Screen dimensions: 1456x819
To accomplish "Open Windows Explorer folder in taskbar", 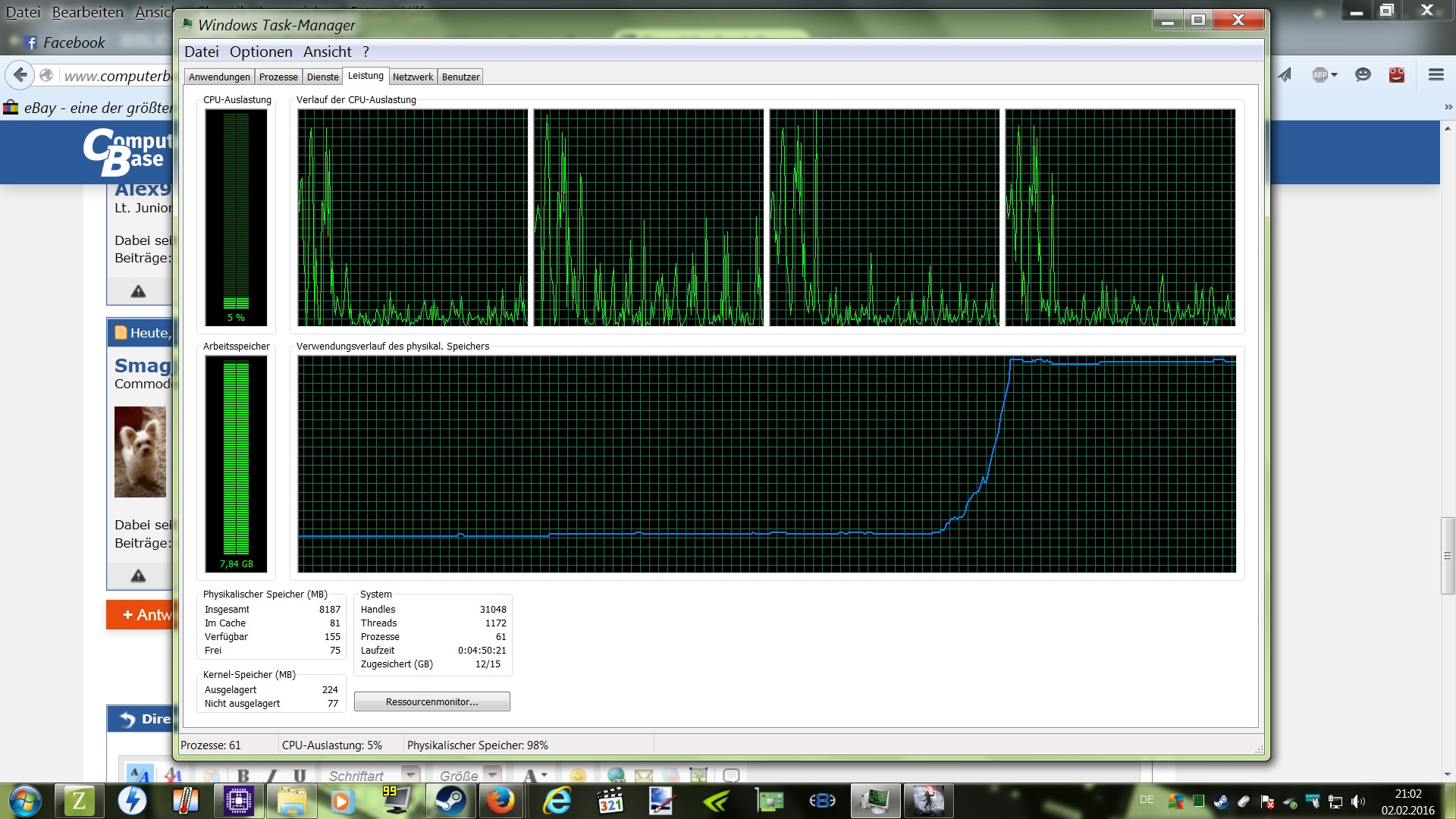I will pyautogui.click(x=291, y=801).
